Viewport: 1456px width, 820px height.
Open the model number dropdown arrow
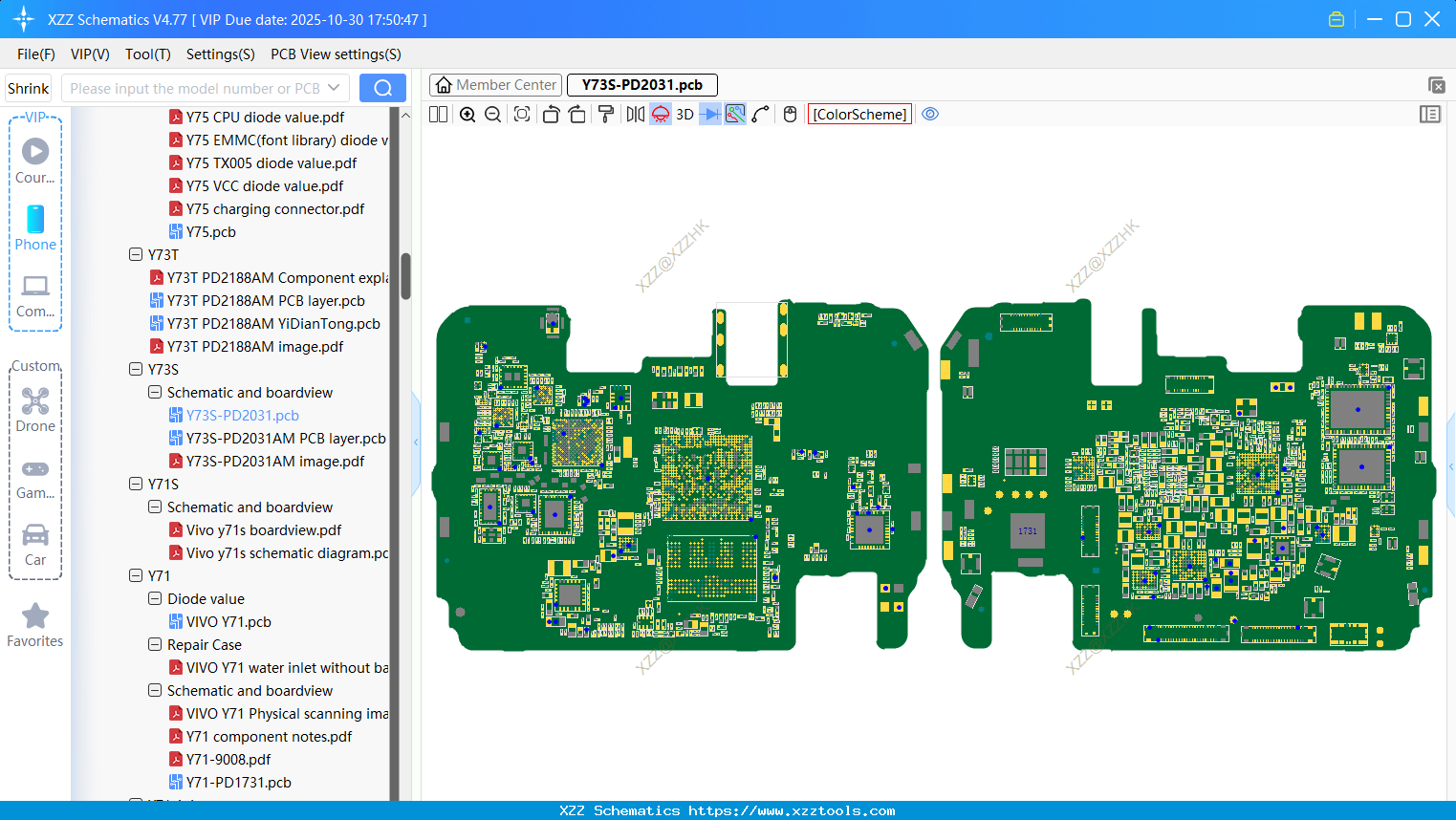(334, 88)
